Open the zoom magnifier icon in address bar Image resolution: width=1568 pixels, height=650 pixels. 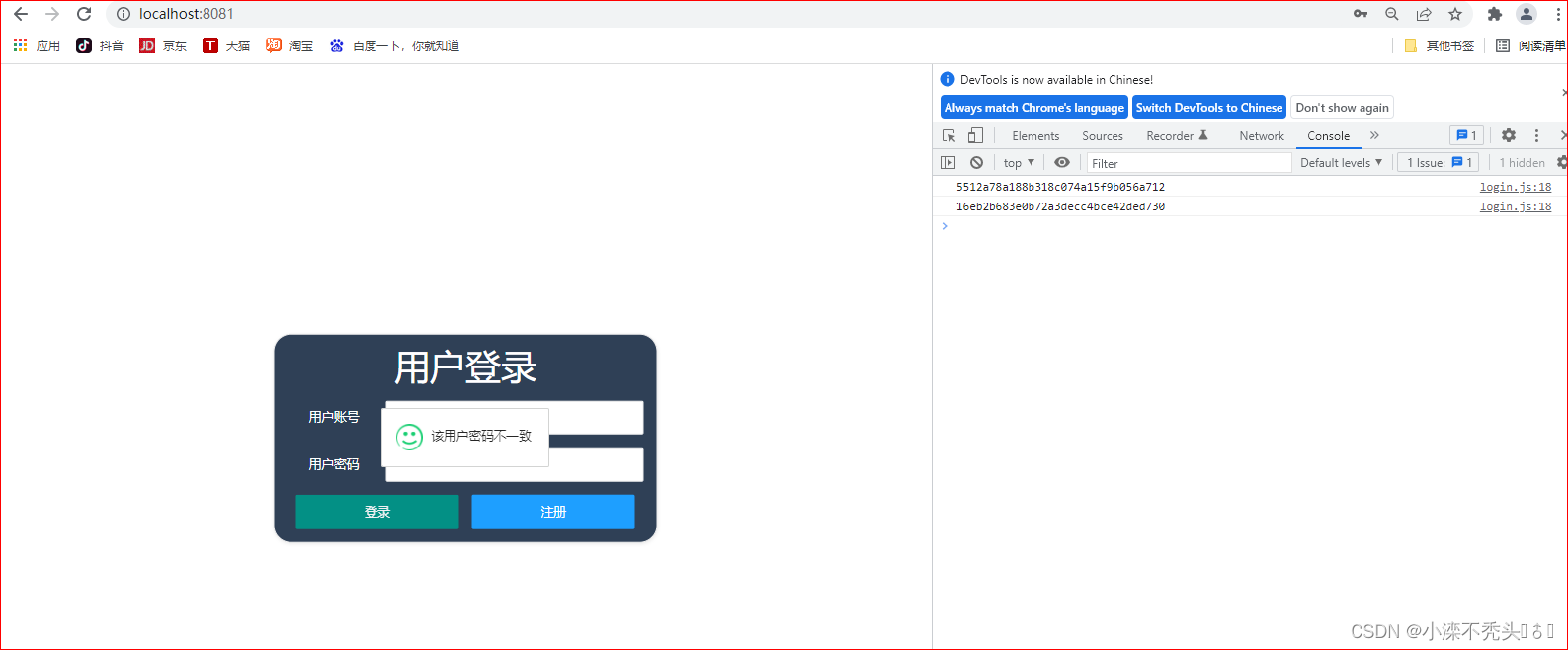(x=1392, y=14)
